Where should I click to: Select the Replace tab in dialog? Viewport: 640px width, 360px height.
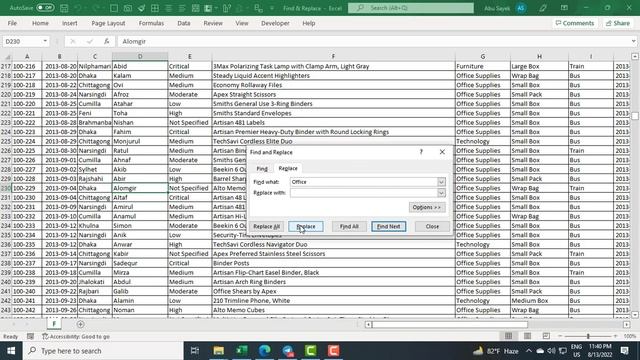coord(288,168)
